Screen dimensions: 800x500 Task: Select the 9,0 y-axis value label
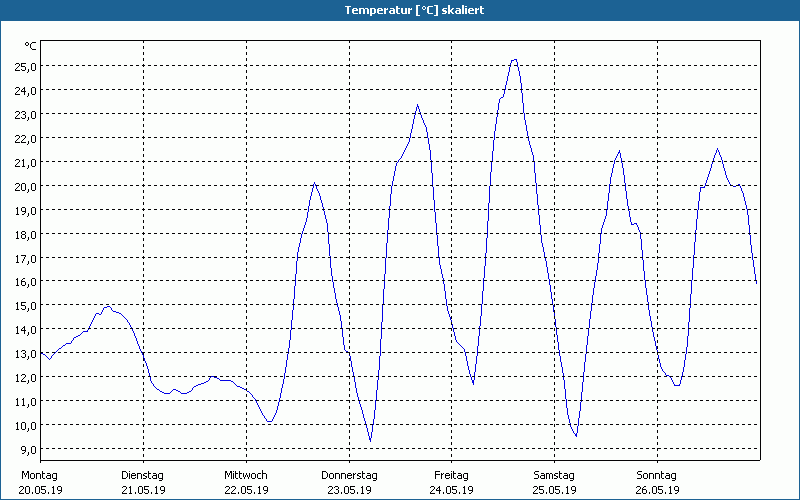click(27, 449)
